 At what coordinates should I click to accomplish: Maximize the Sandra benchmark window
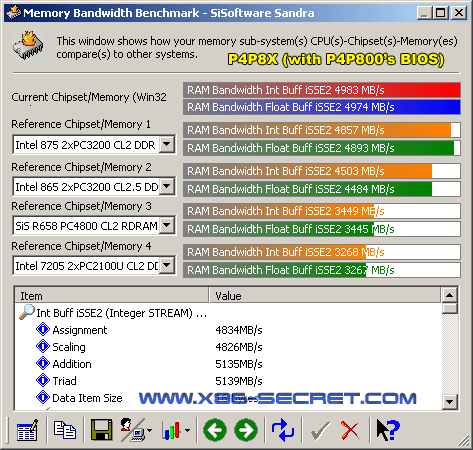point(440,13)
